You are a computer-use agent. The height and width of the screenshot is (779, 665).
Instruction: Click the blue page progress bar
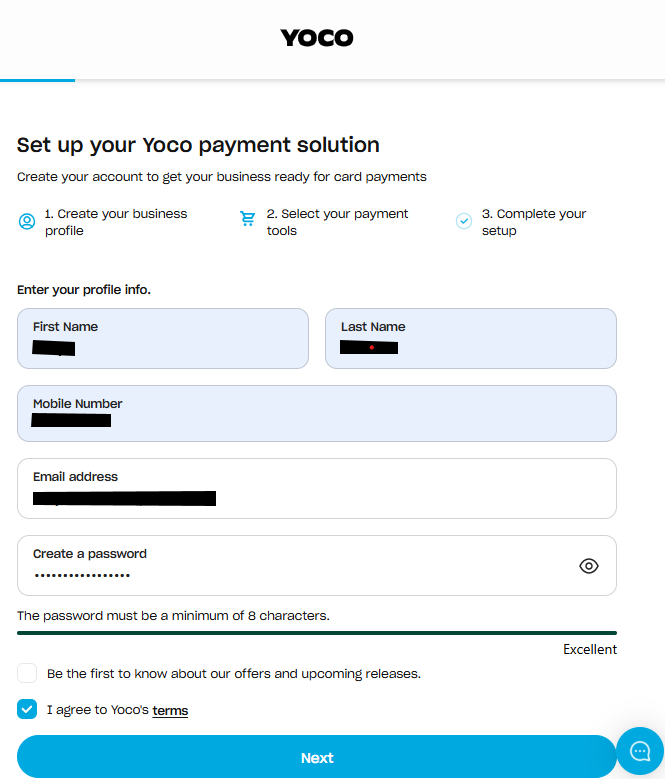coord(37,80)
